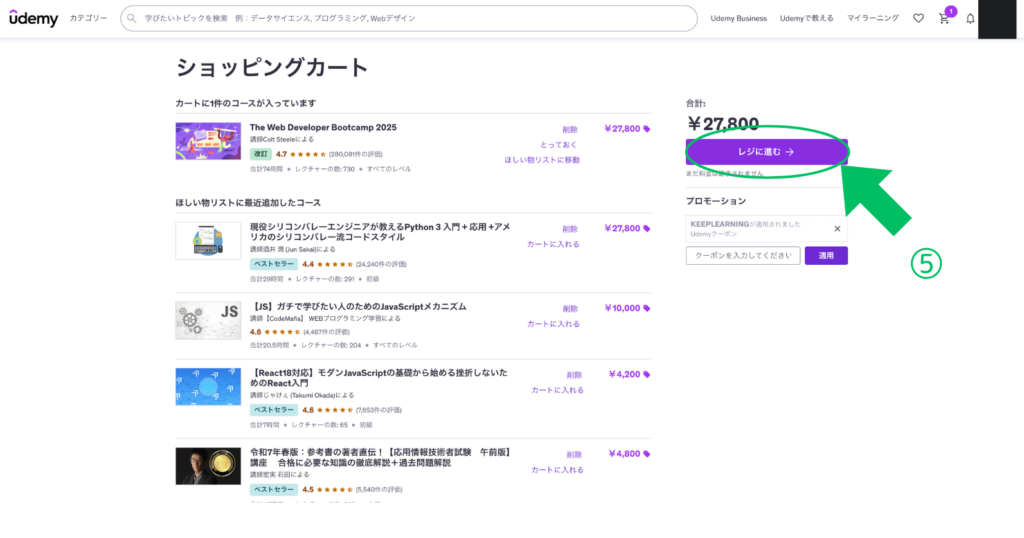Focus the course search field

409,18
